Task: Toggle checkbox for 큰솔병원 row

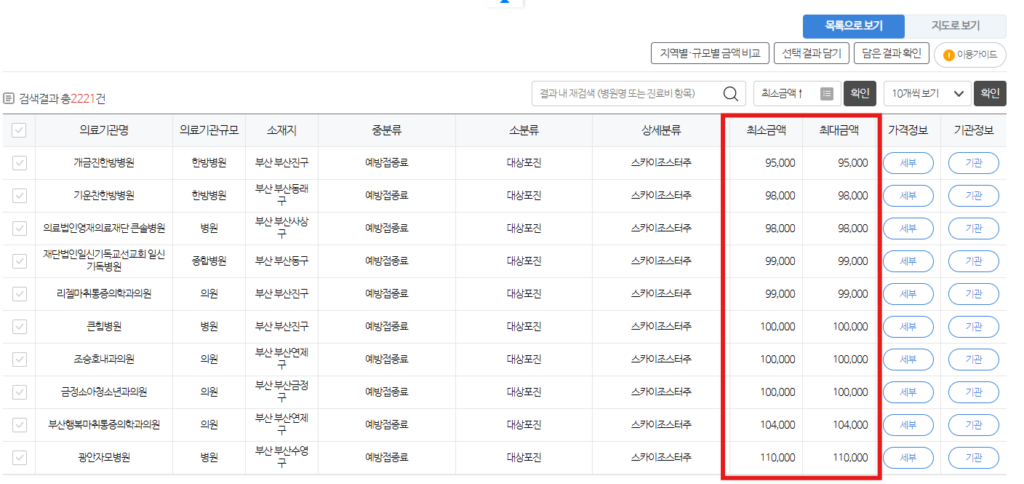Action: pyautogui.click(x=19, y=229)
